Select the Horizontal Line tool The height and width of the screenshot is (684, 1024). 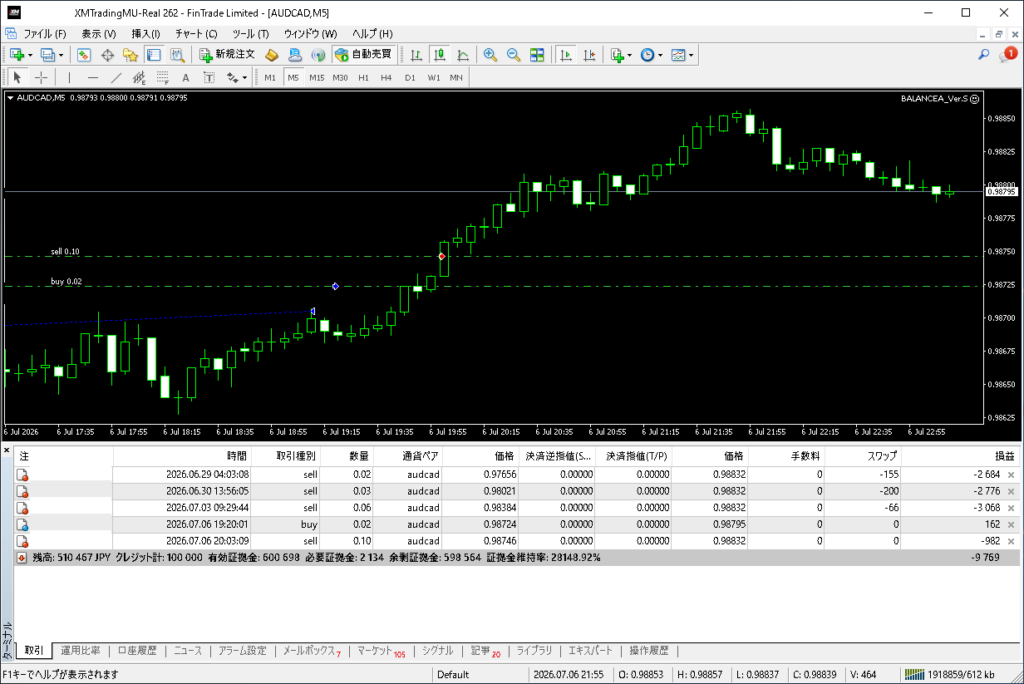click(x=93, y=78)
